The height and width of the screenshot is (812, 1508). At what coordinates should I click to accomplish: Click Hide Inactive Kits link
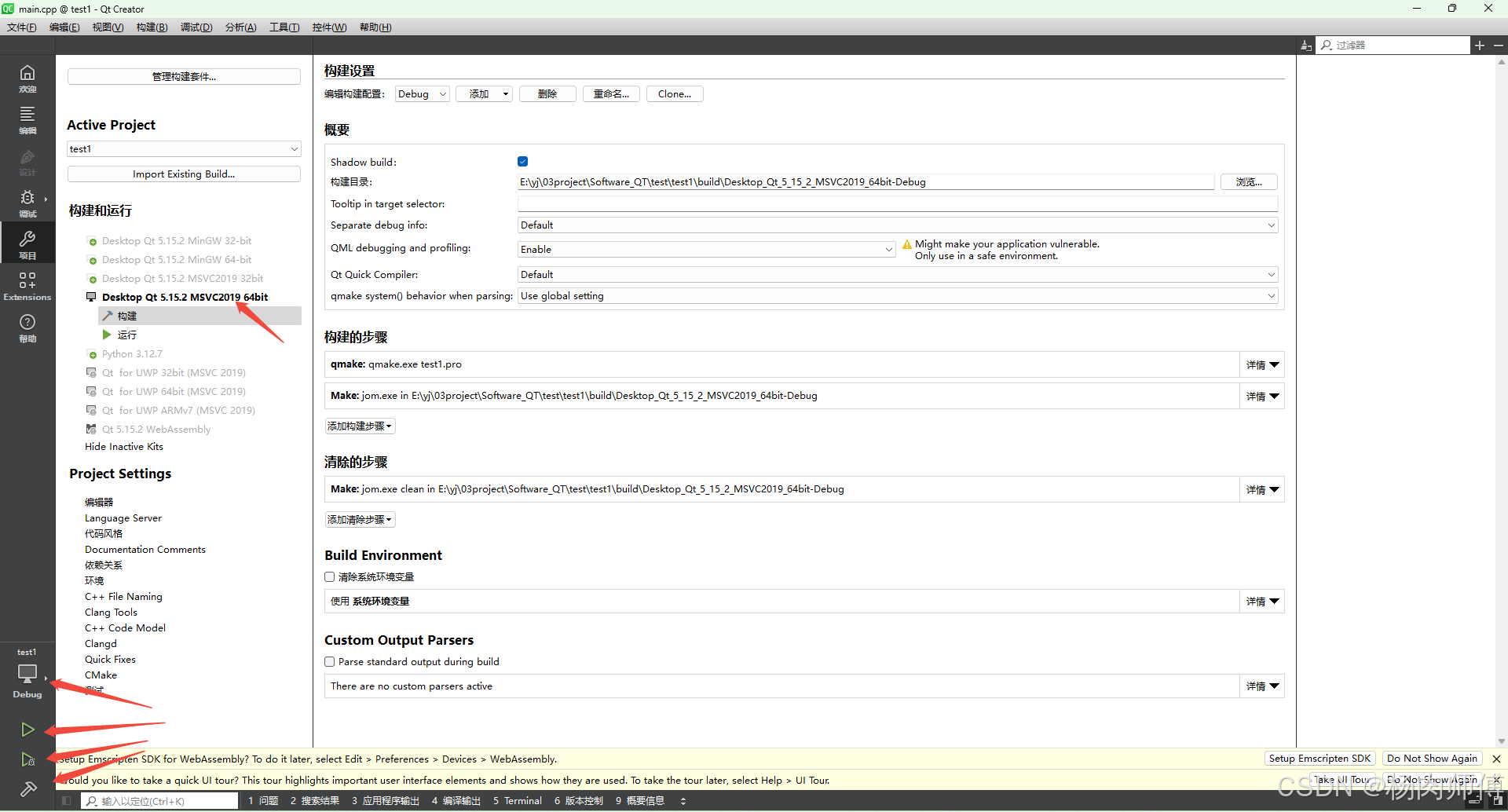(124, 447)
